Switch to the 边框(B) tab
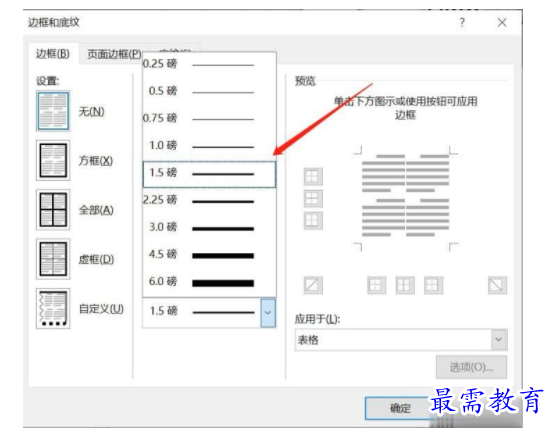Viewport: 552px width, 432px height. click(x=53, y=54)
